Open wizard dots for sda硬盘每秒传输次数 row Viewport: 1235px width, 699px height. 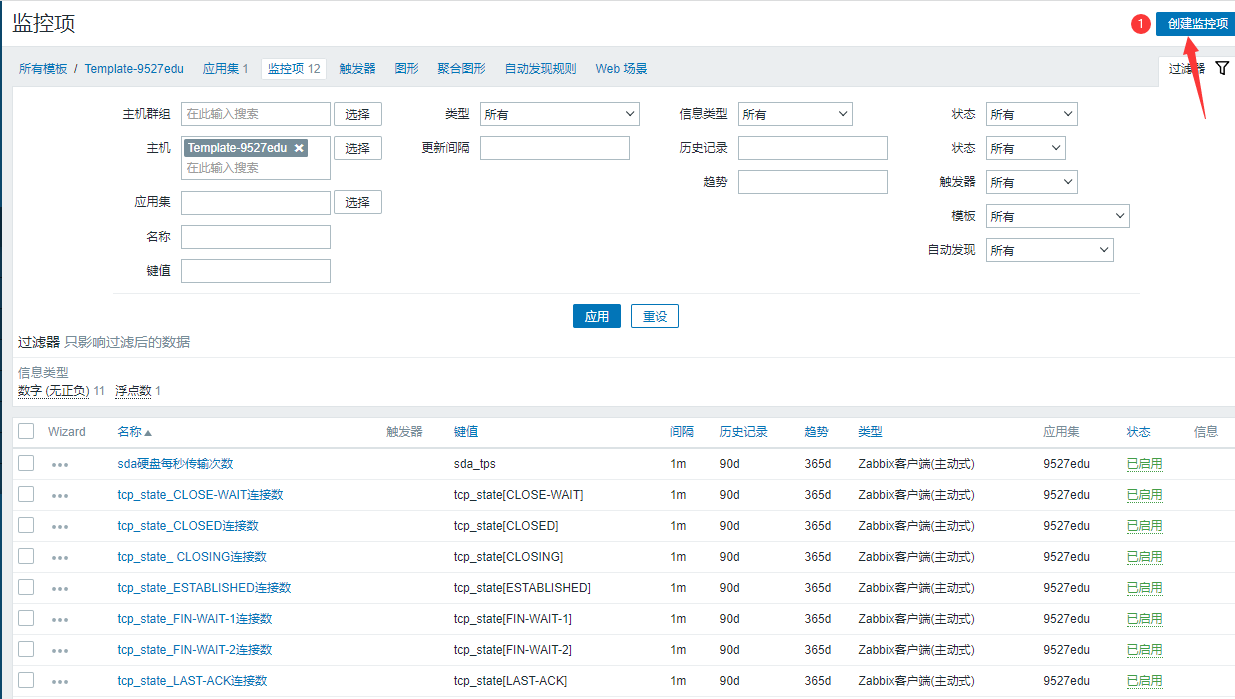(60, 465)
